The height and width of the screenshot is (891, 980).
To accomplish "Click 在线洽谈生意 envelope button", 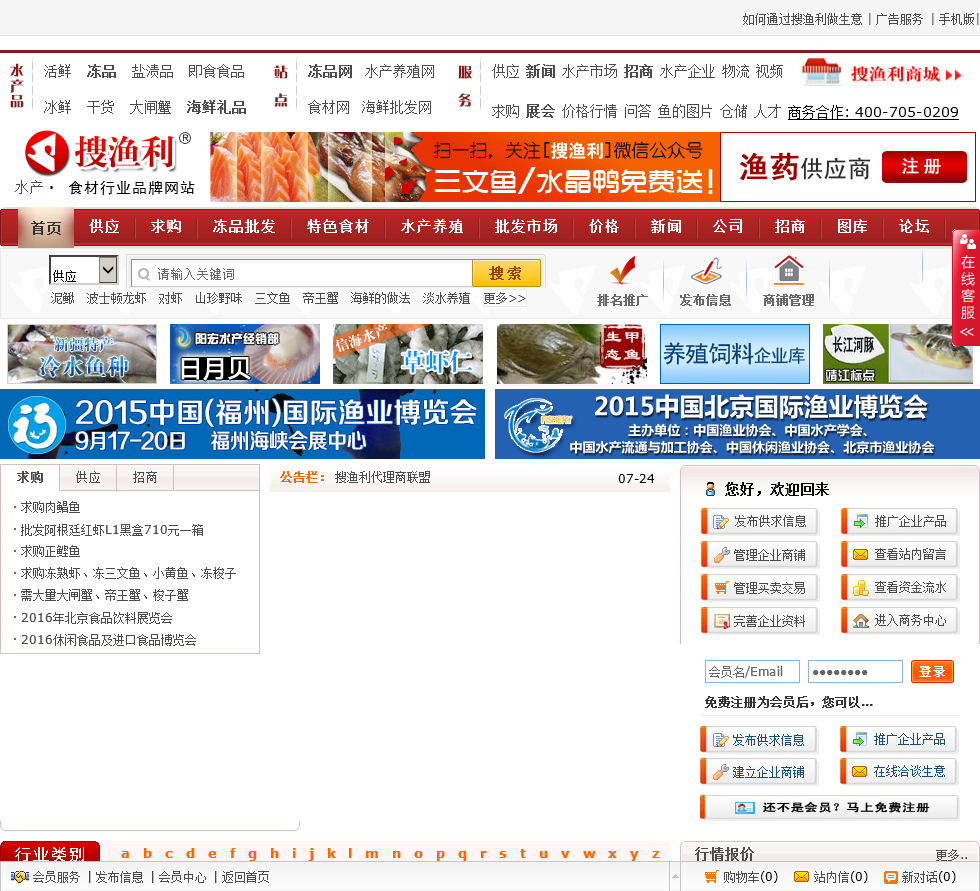I will coord(899,772).
